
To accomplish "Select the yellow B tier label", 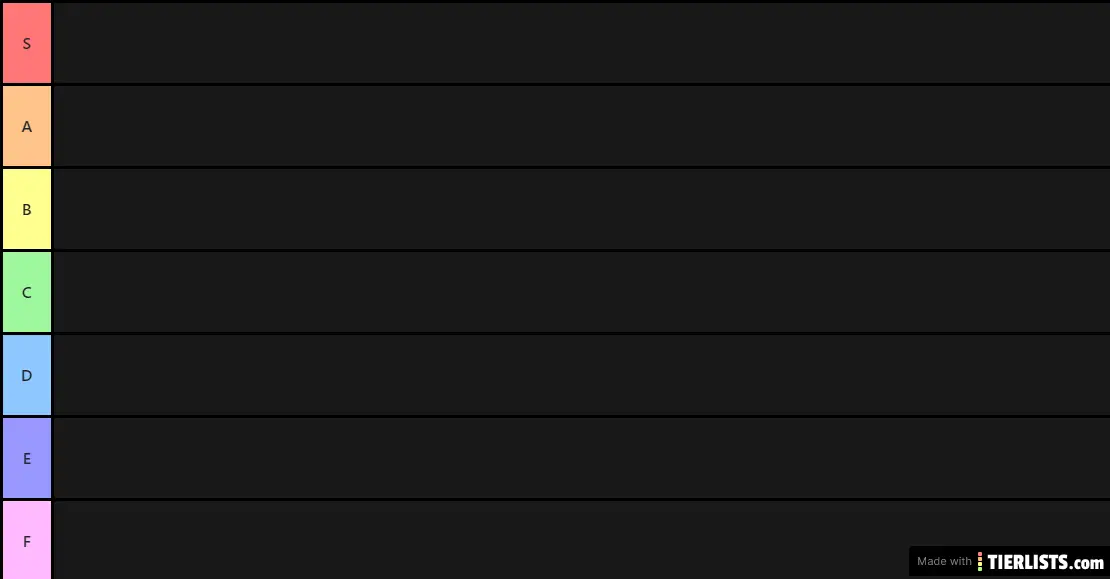I will (27, 209).
